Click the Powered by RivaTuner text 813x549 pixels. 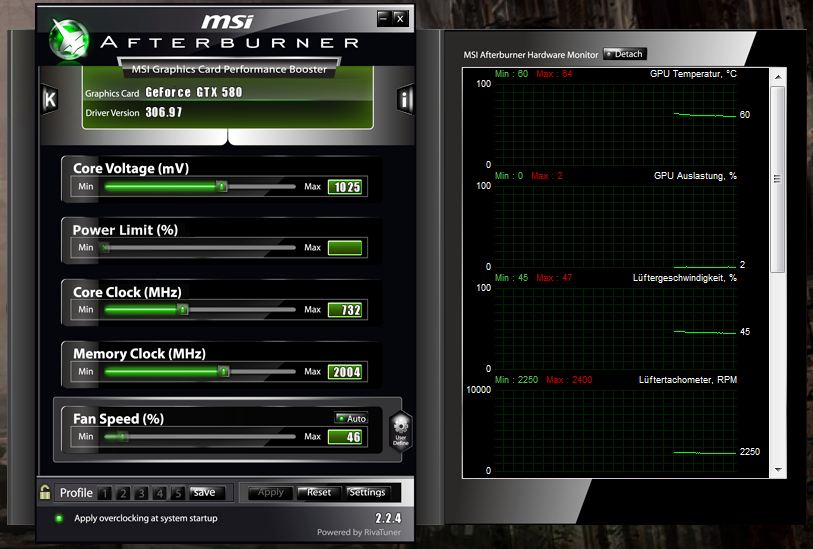(359, 532)
